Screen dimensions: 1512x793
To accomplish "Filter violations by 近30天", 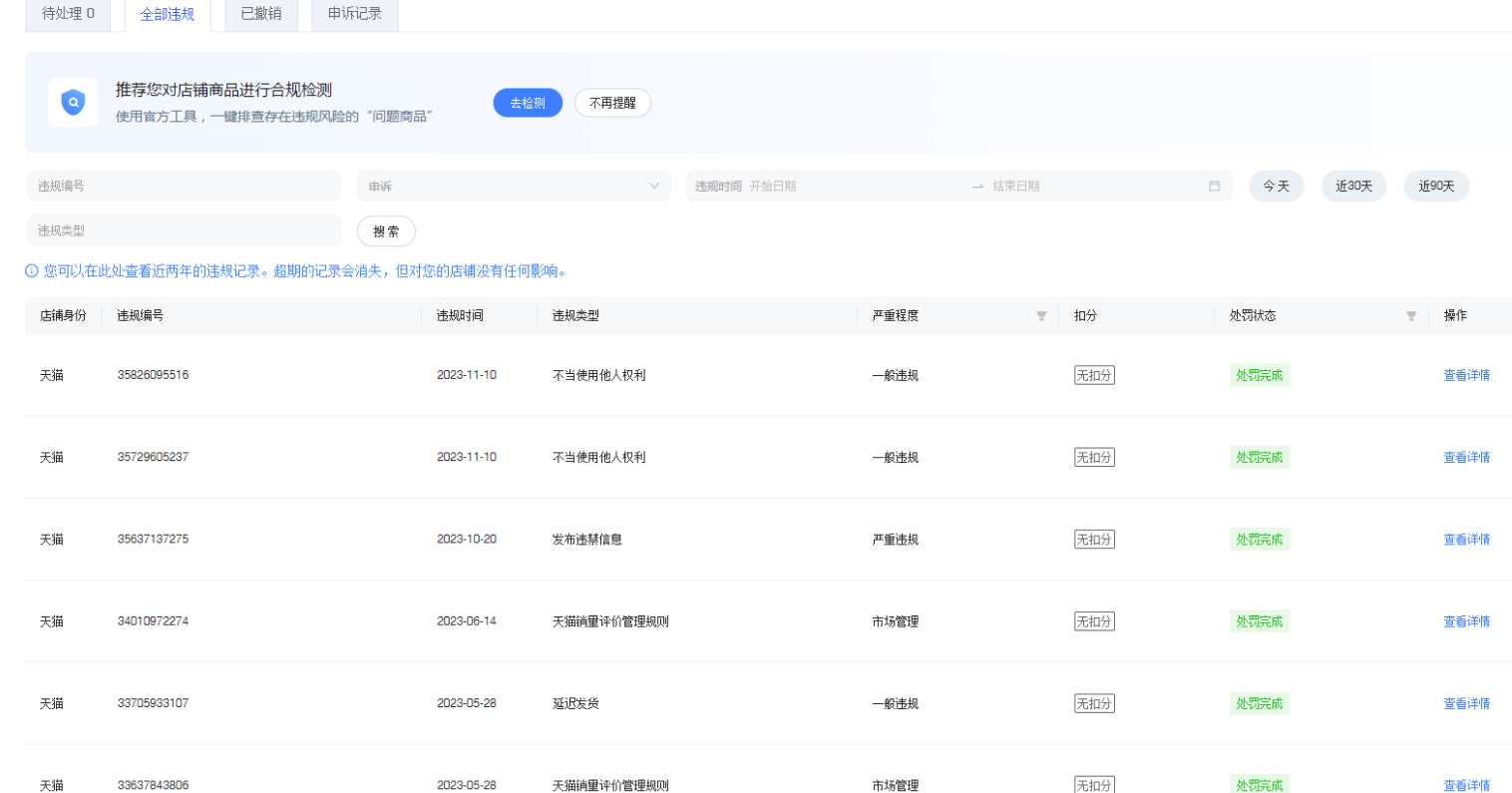I will tap(1353, 187).
